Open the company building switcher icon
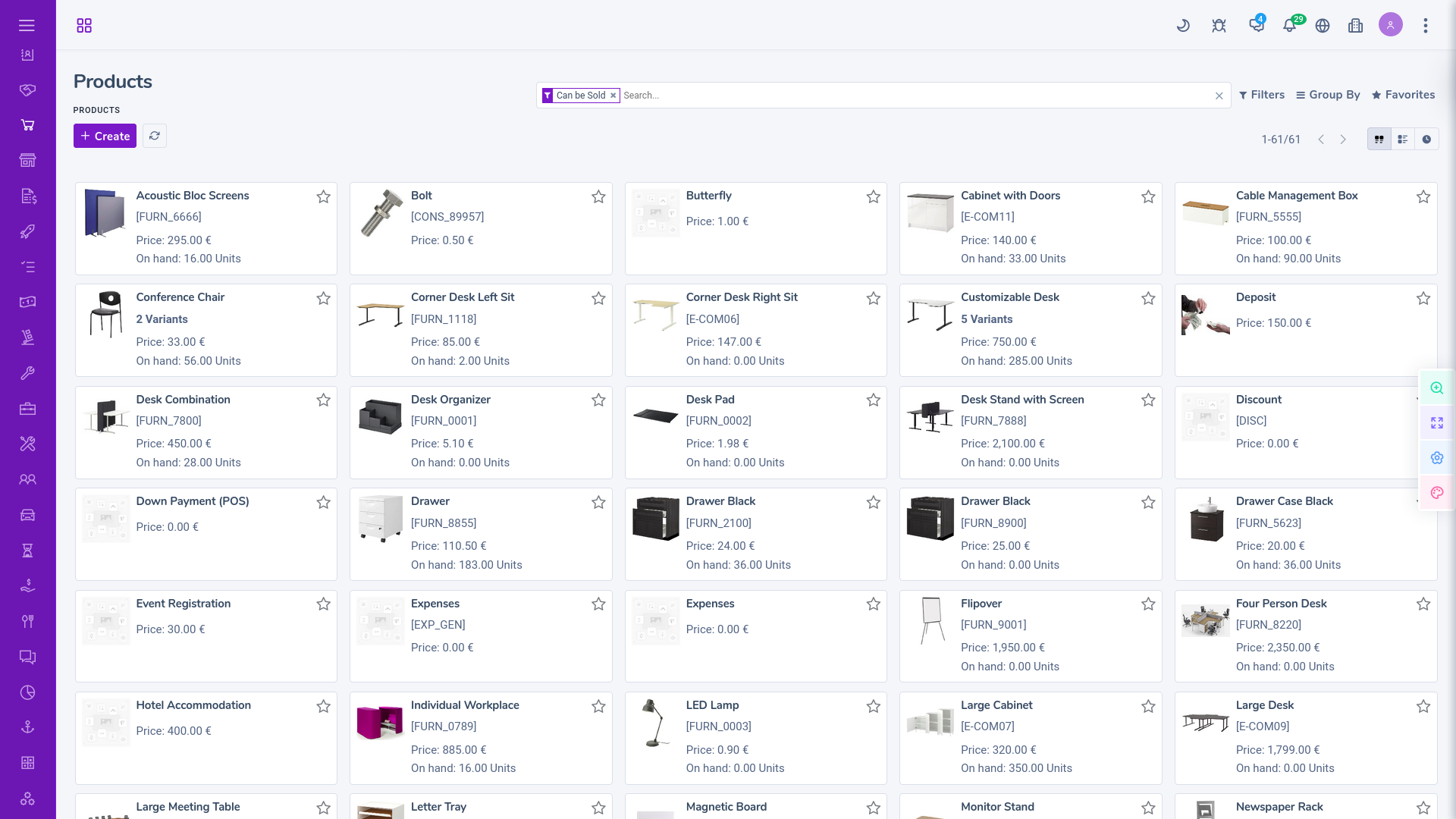The width and height of the screenshot is (1456, 819). point(1356,26)
